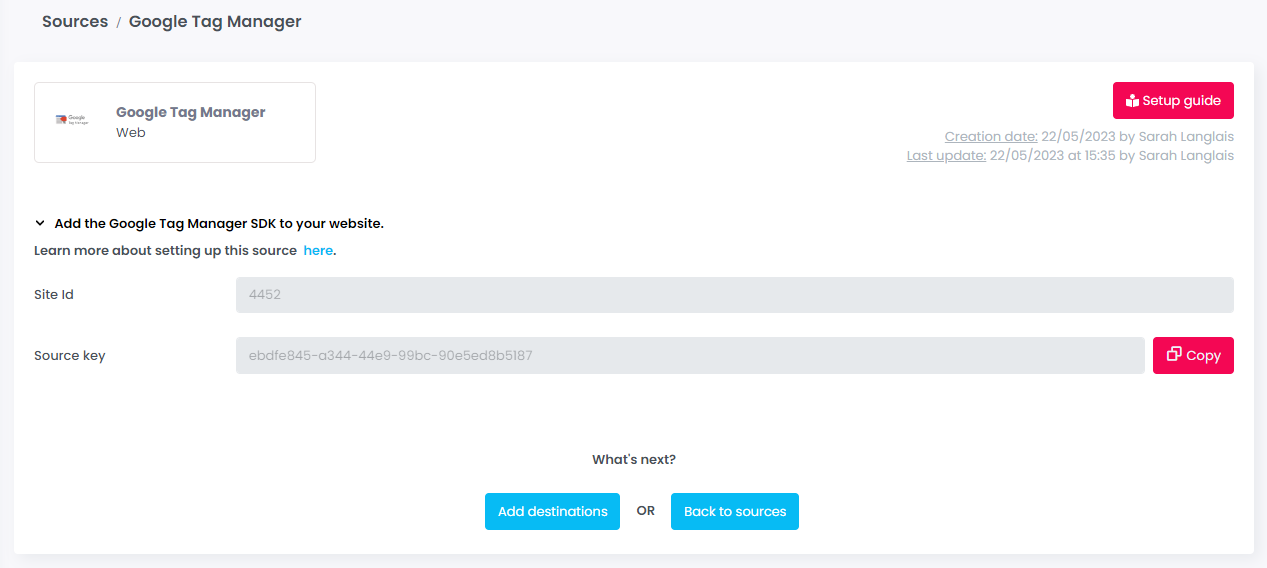Click the Site Id label
The image size is (1267, 568).
coord(54,295)
